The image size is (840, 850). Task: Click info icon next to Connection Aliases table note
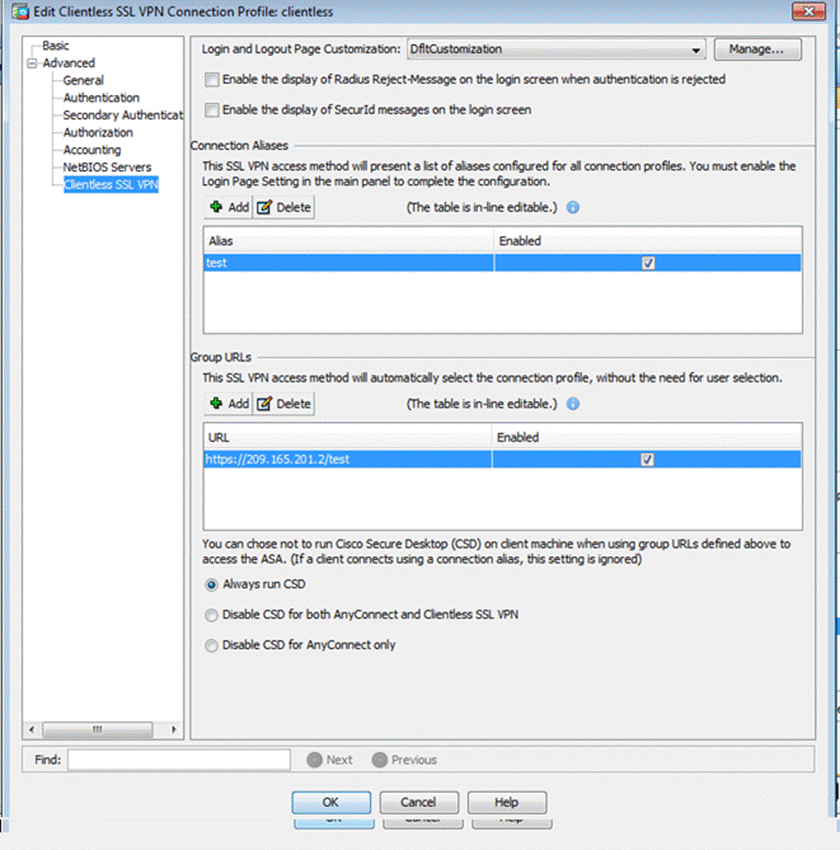click(573, 208)
